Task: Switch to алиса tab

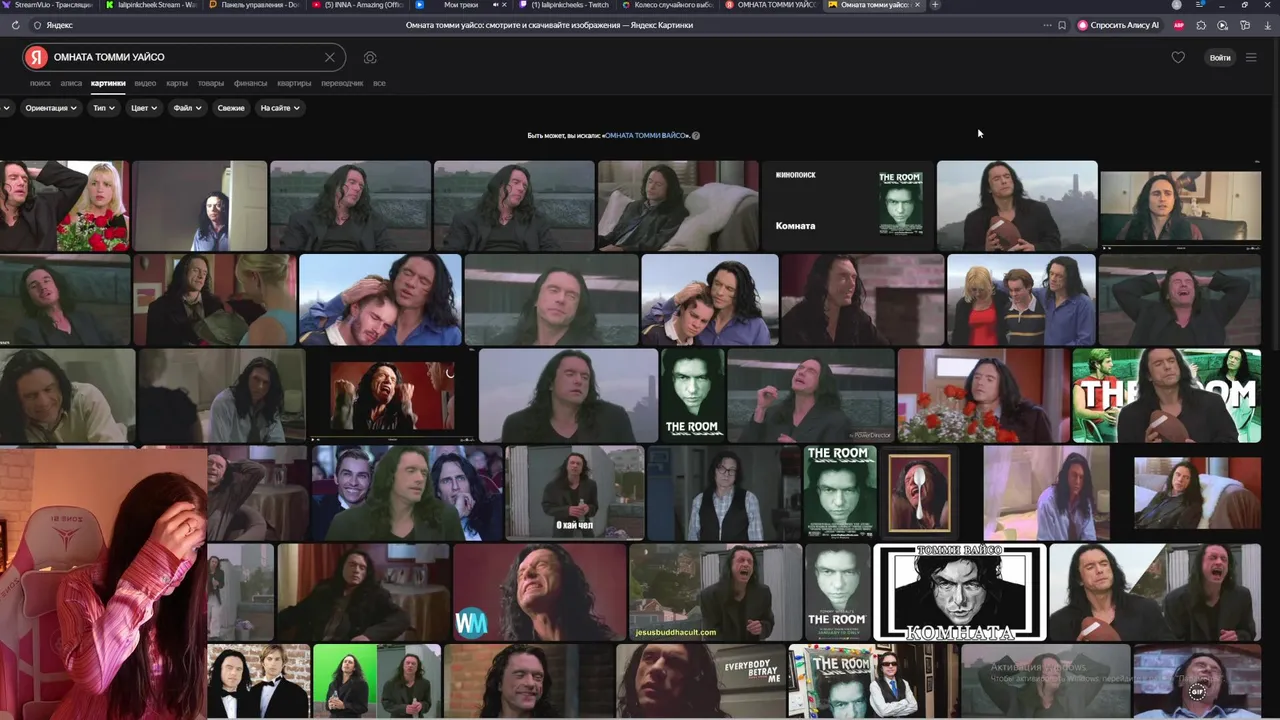Action: pos(71,83)
